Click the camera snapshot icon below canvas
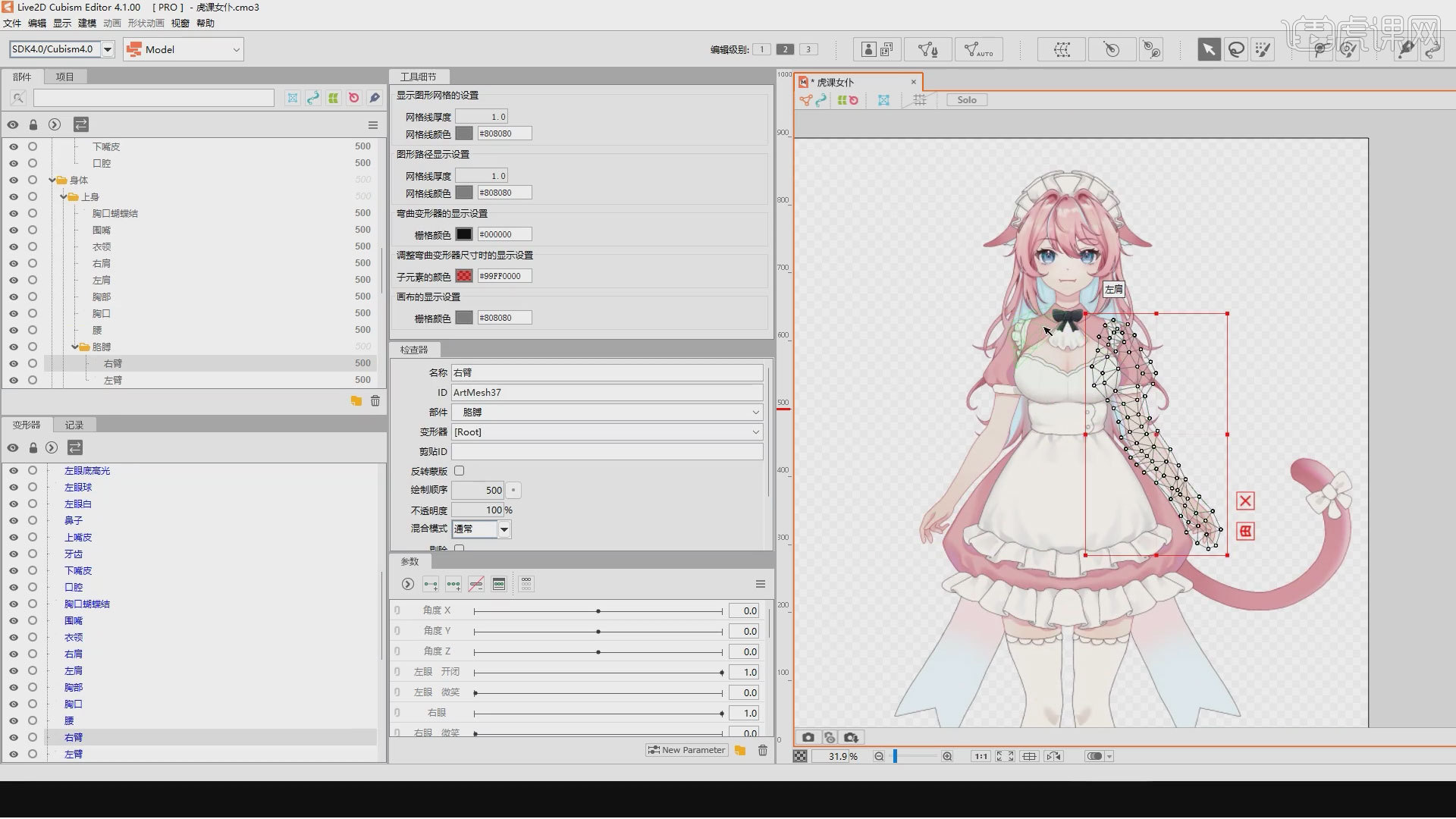1456x819 pixels. 808,736
